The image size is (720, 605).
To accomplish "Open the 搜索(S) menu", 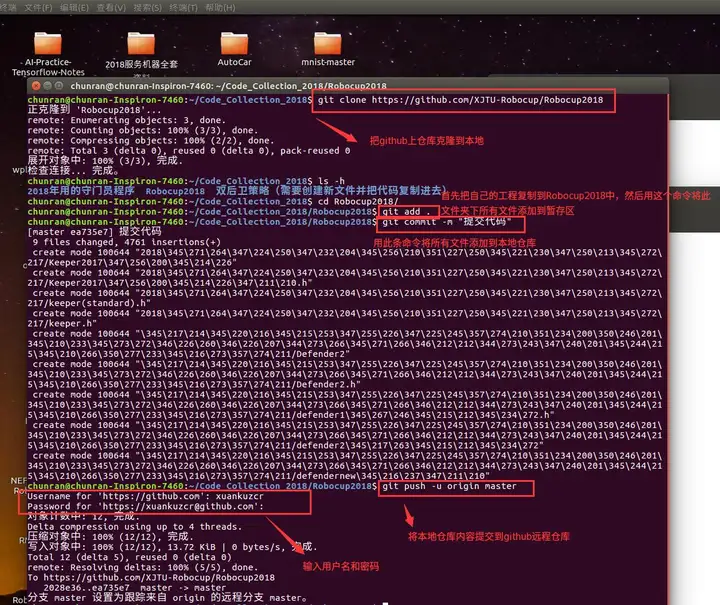I will [x=147, y=8].
